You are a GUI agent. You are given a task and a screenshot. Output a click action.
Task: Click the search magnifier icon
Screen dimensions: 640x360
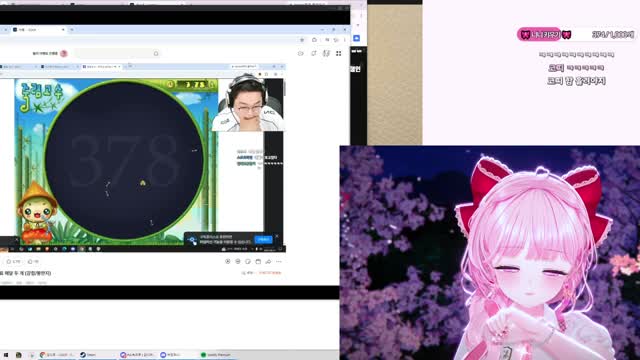(x=156, y=53)
